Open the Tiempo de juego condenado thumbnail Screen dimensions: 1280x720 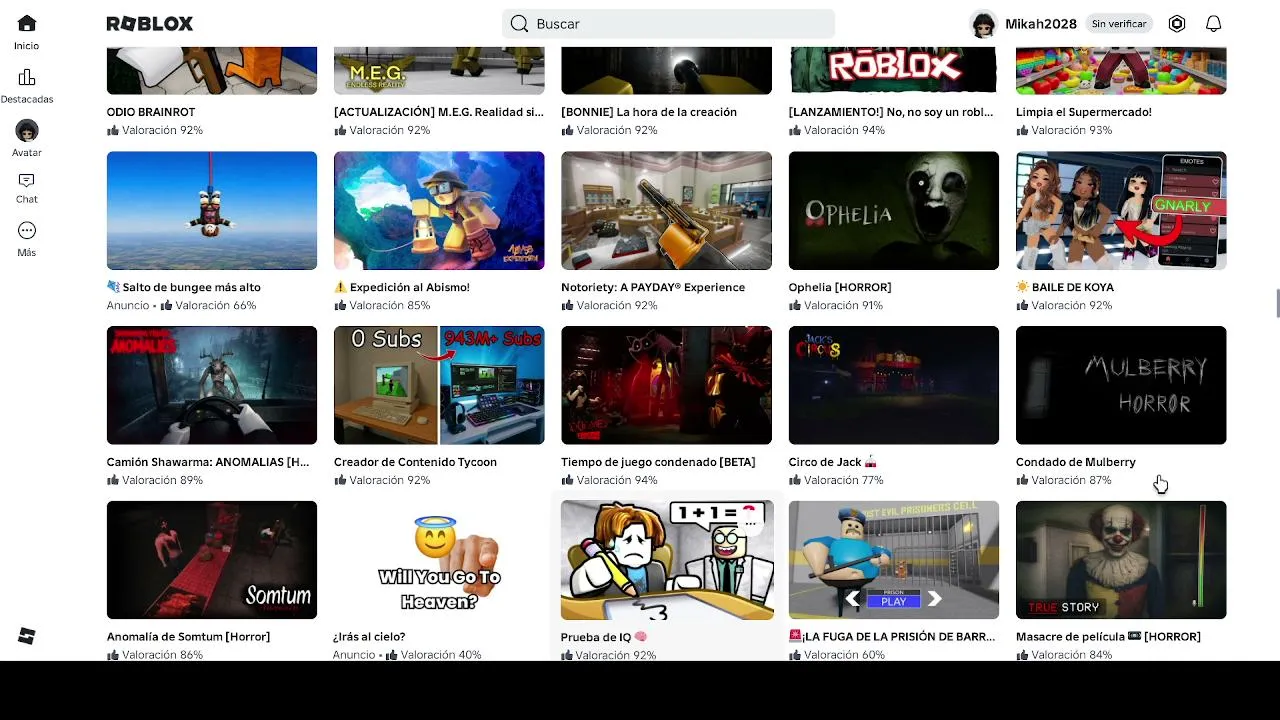[666, 386]
